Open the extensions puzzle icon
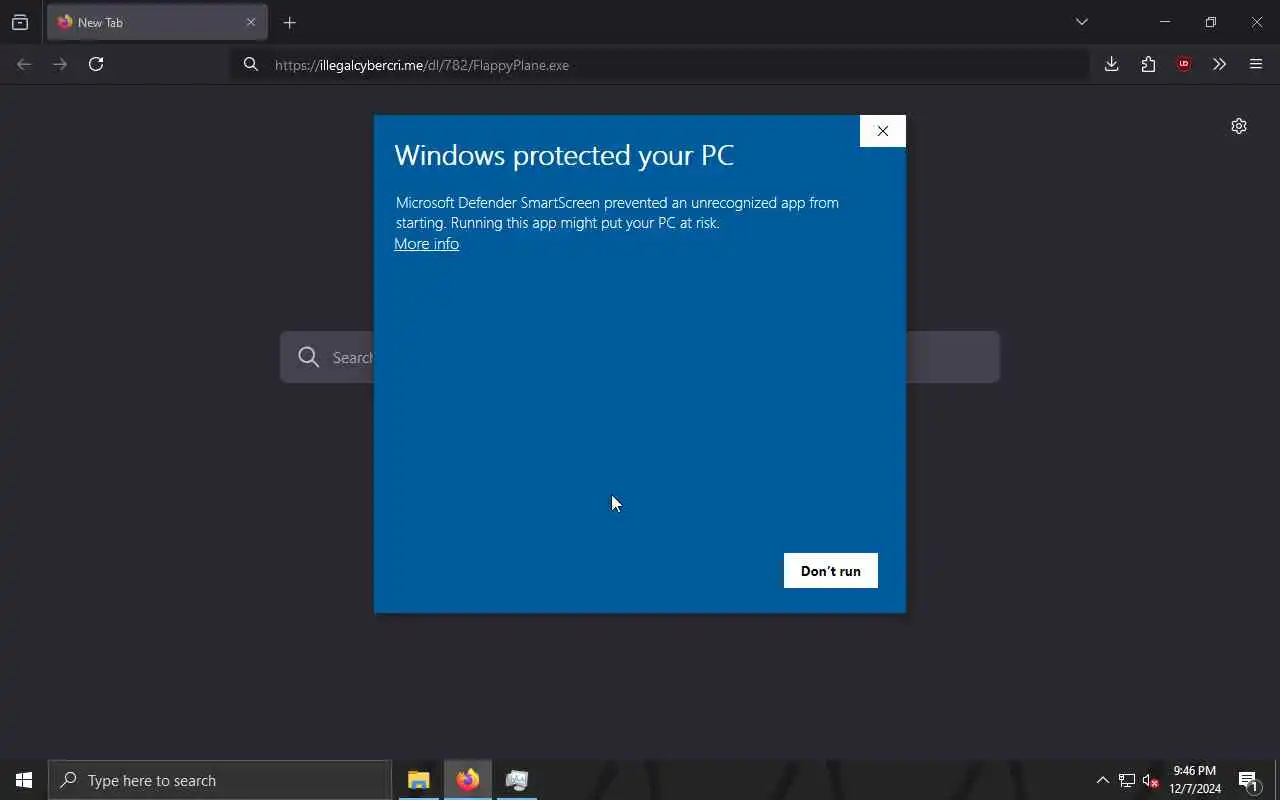 (1148, 64)
